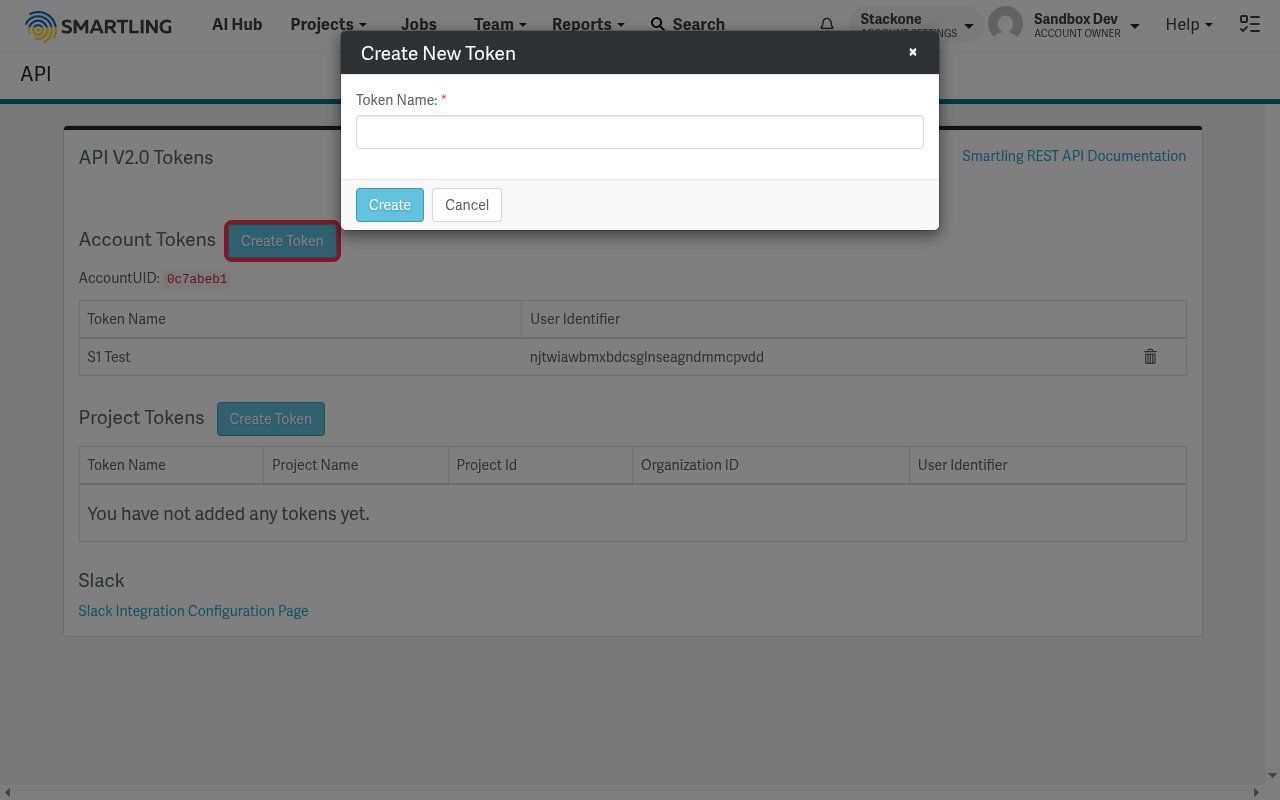1280x800 pixels.
Task: Open Slack Integration Configuration Page link
Action: pos(193,611)
